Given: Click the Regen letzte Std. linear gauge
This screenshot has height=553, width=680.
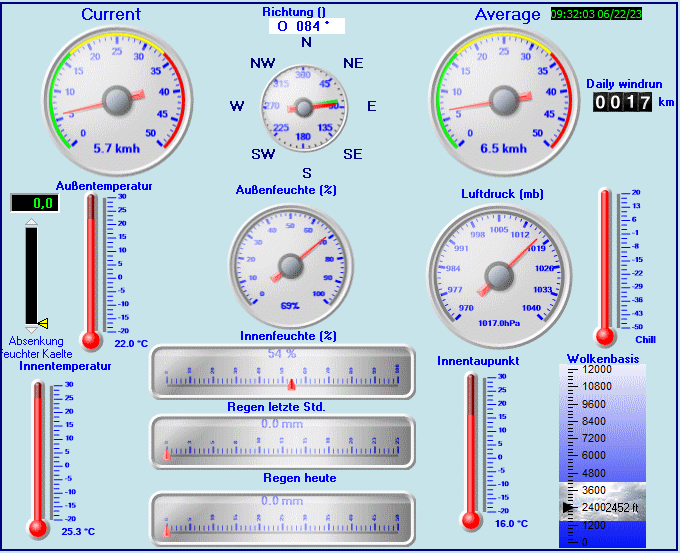Looking at the screenshot, I should [282, 442].
